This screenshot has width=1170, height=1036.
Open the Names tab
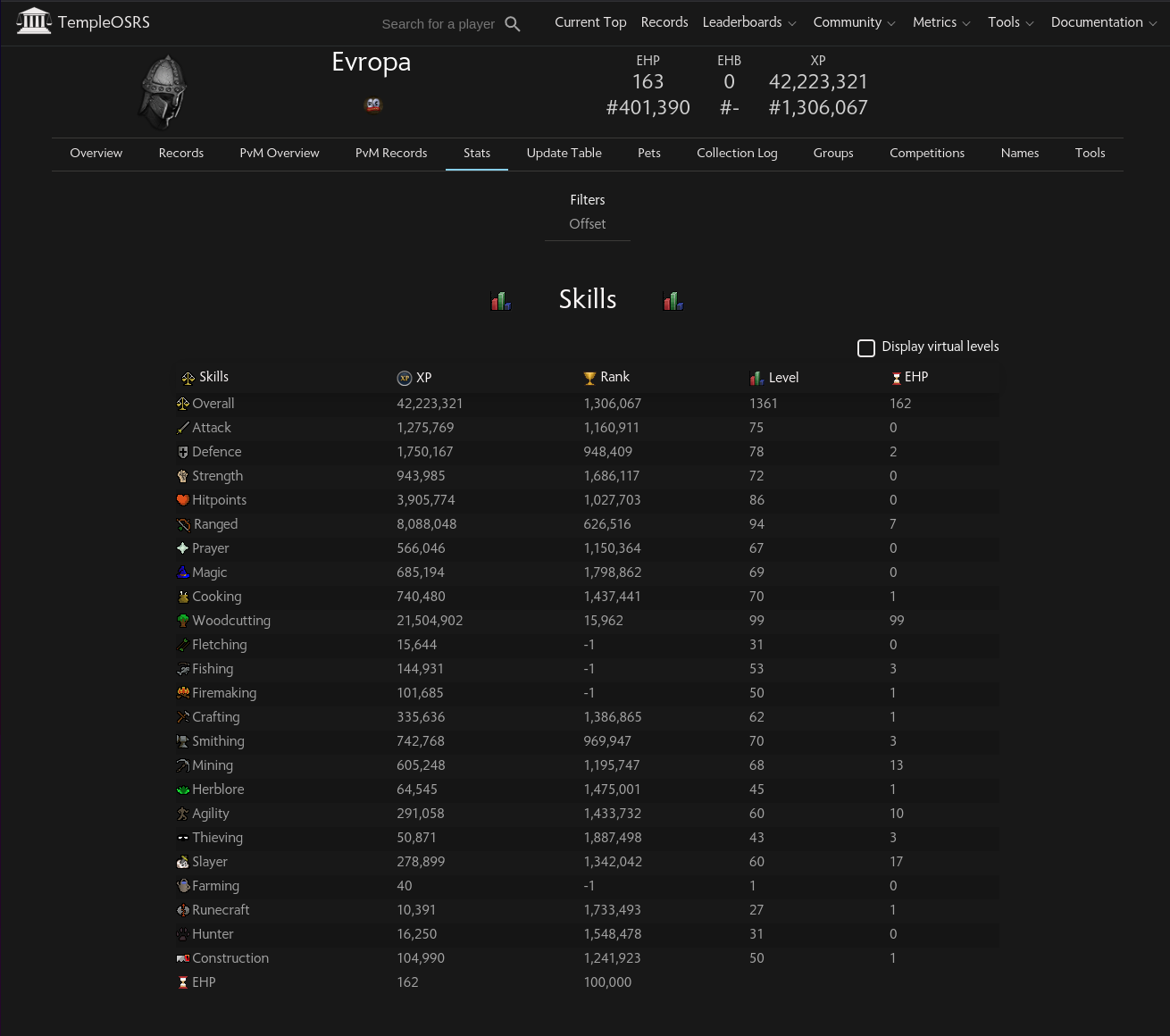coord(1020,153)
